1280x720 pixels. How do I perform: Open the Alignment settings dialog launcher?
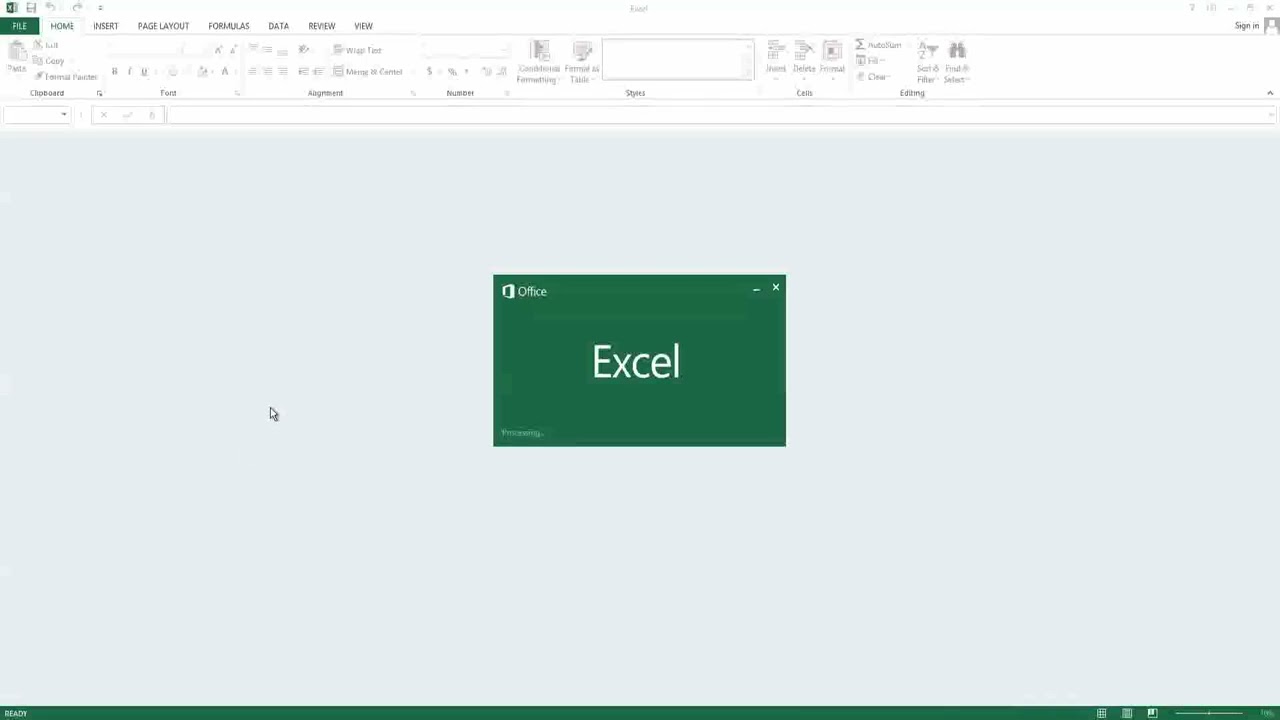(413, 93)
